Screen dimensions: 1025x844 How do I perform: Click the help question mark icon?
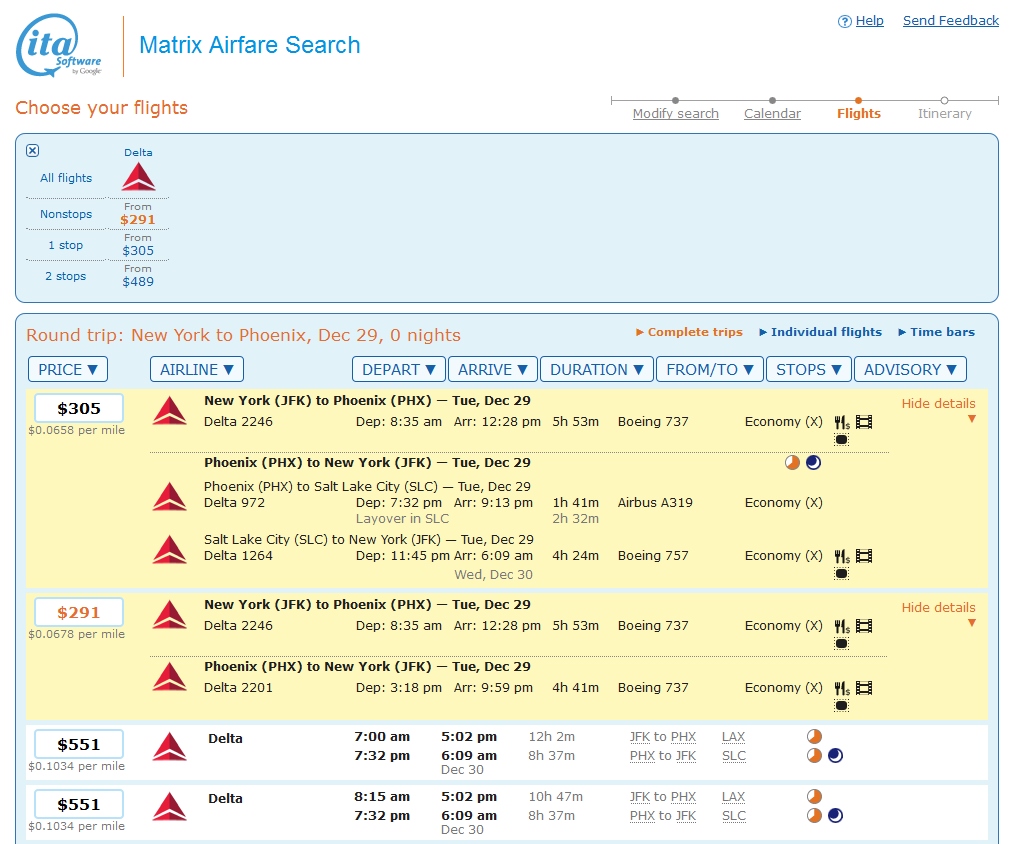tap(845, 21)
